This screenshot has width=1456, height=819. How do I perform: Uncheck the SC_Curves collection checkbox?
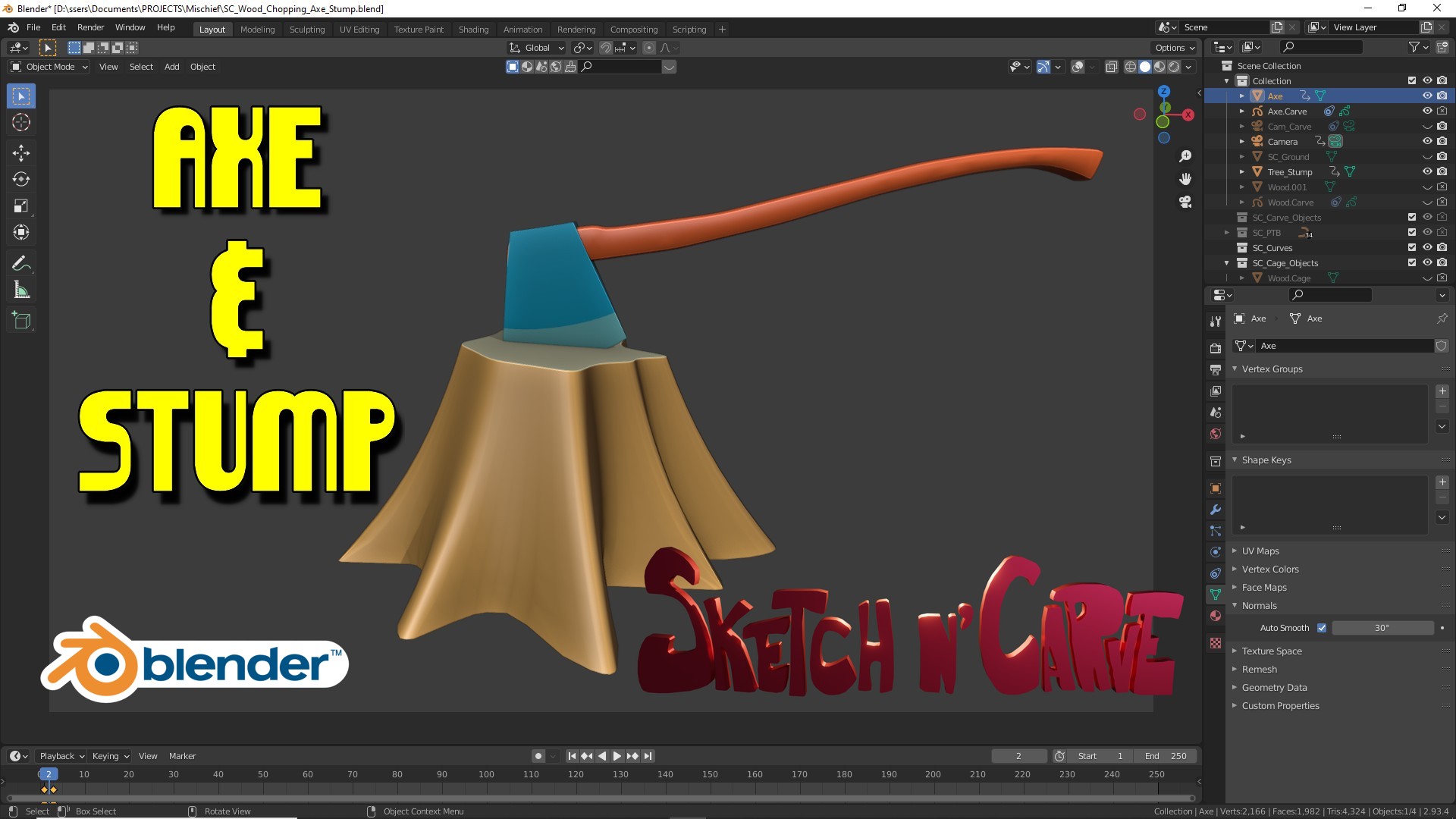point(1412,248)
